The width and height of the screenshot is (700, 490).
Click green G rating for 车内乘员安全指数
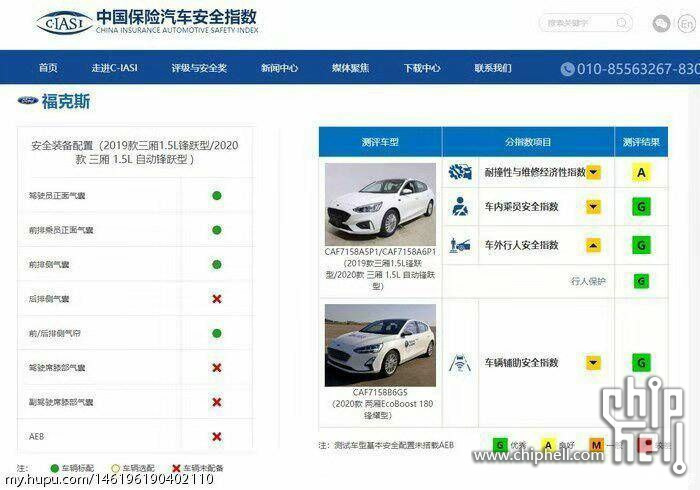[x=641, y=207]
